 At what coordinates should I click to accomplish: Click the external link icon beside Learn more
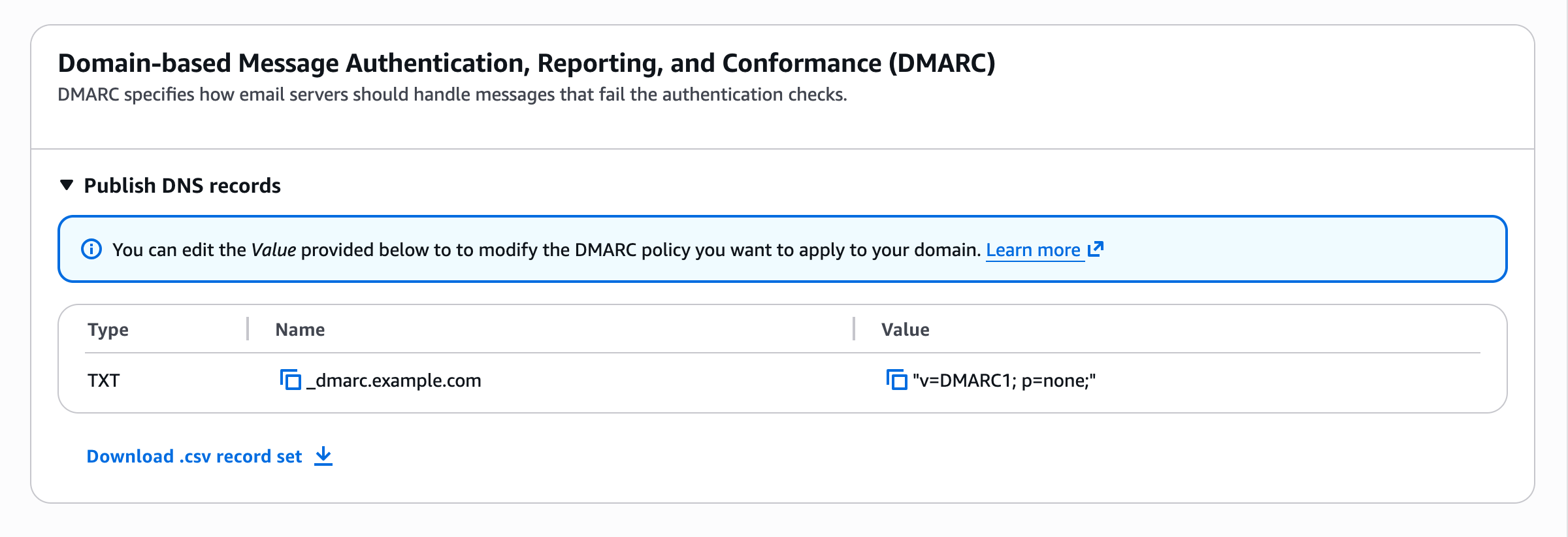click(x=1096, y=249)
